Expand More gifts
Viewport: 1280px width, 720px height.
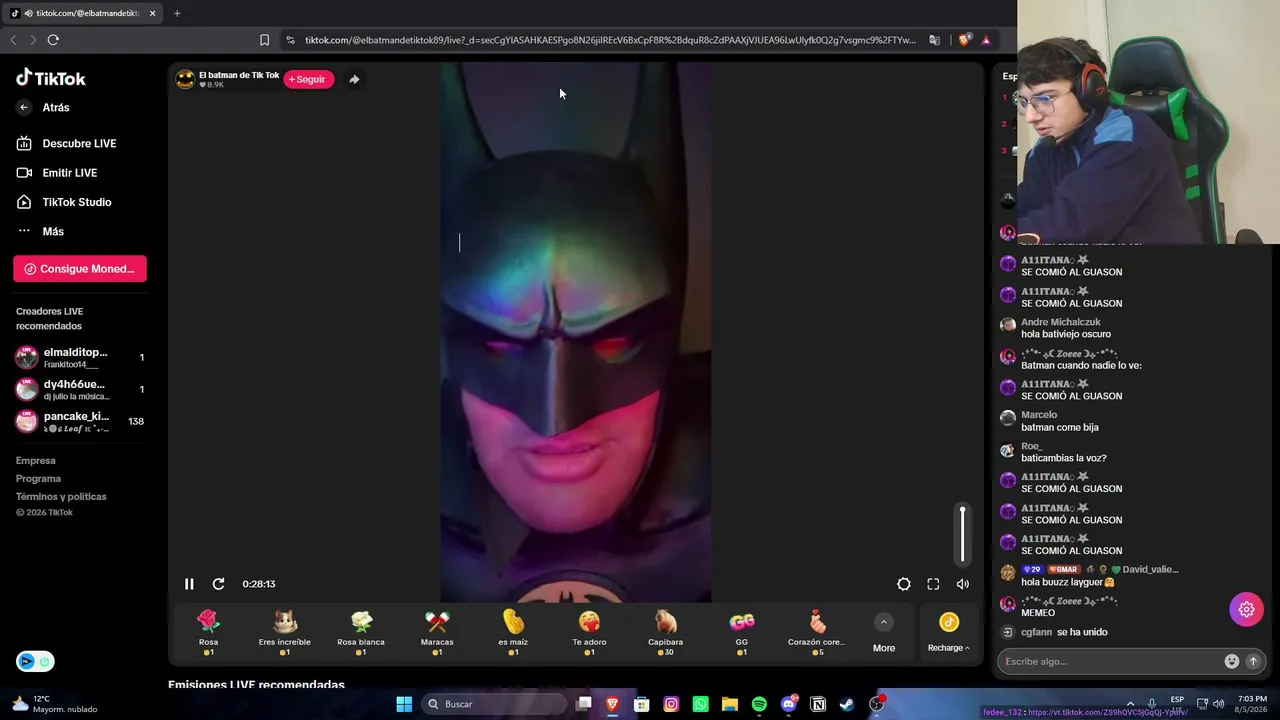tap(884, 634)
